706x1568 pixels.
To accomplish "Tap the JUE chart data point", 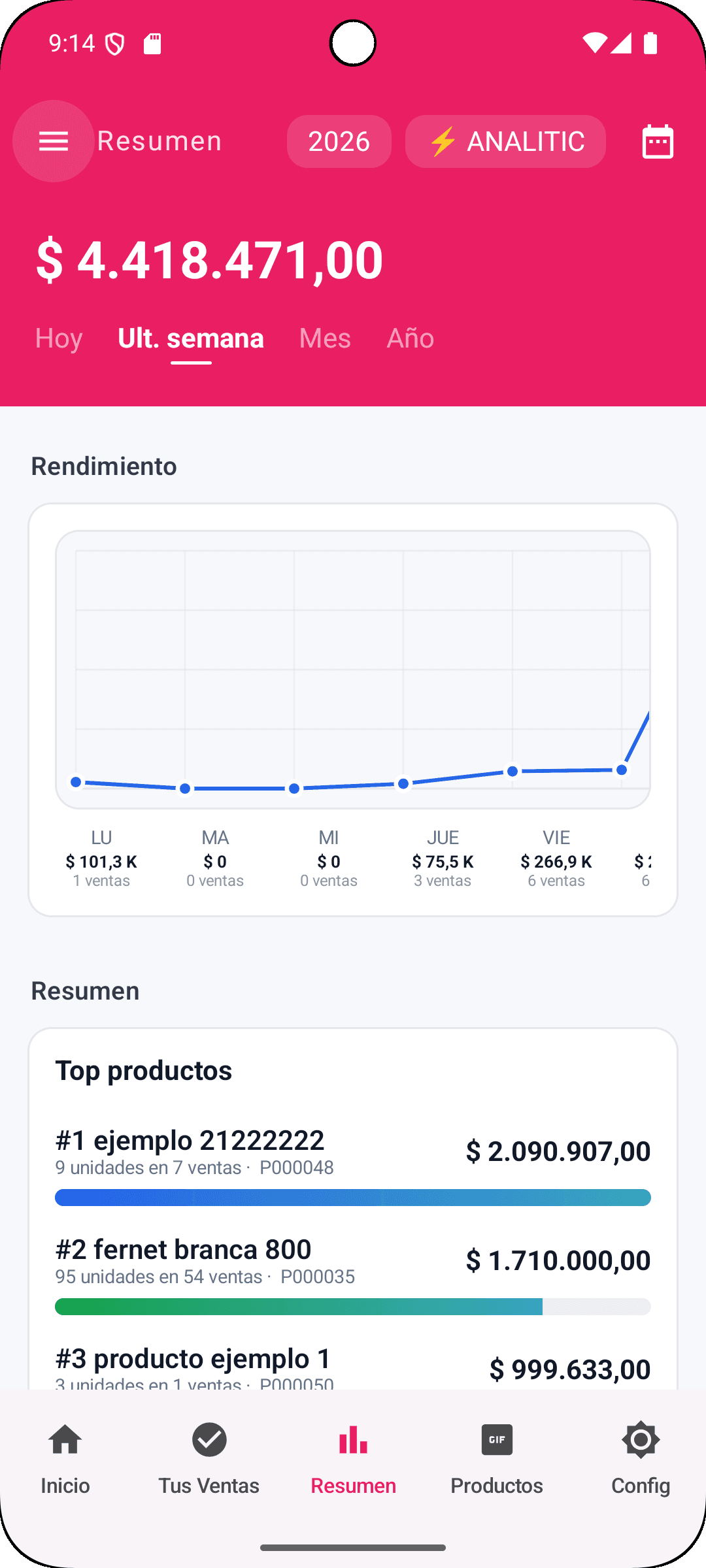I will [x=403, y=783].
